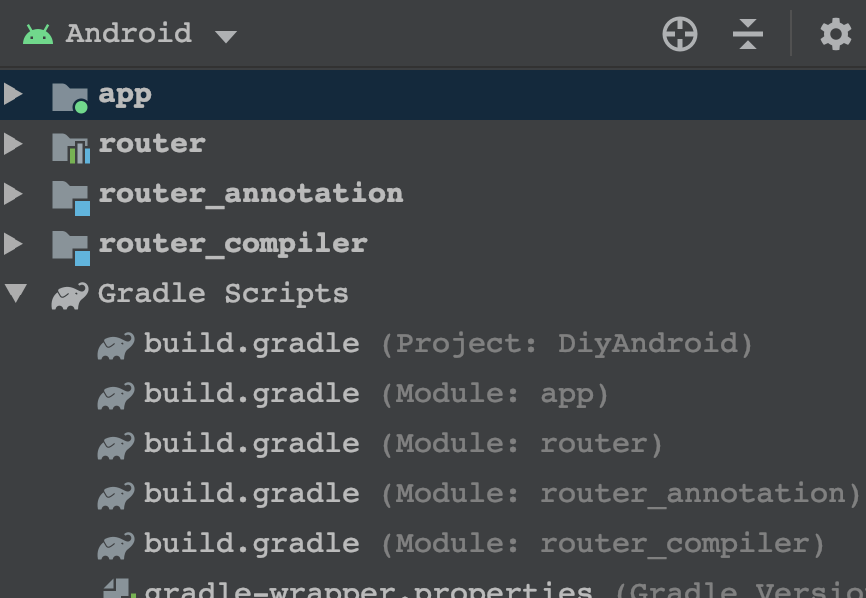Select build.gradle for Module router

(x=251, y=443)
